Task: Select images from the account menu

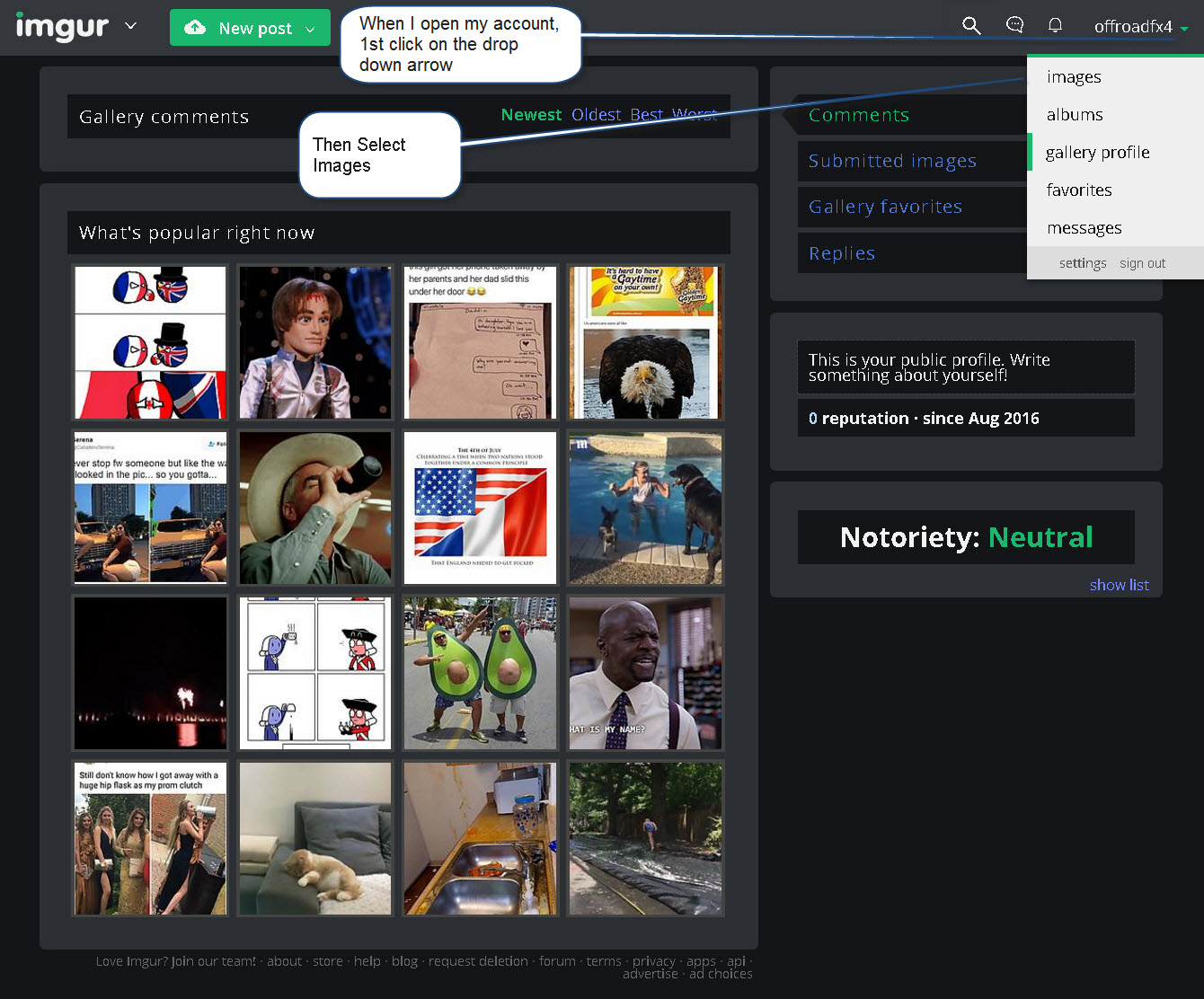Action: 1074,77
